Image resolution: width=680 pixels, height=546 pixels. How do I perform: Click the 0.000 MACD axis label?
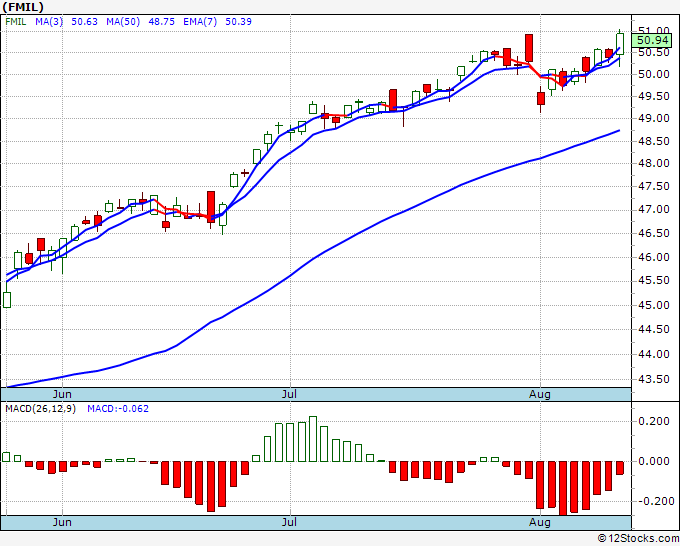point(654,461)
